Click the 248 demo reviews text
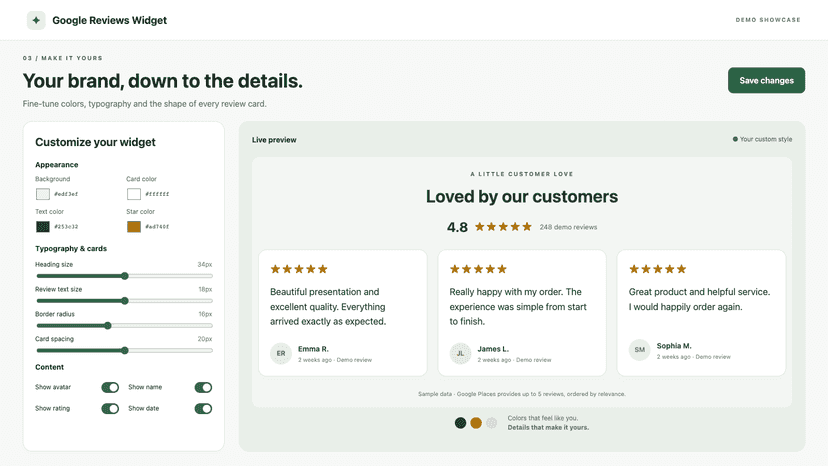The width and height of the screenshot is (828, 466). tap(568, 227)
